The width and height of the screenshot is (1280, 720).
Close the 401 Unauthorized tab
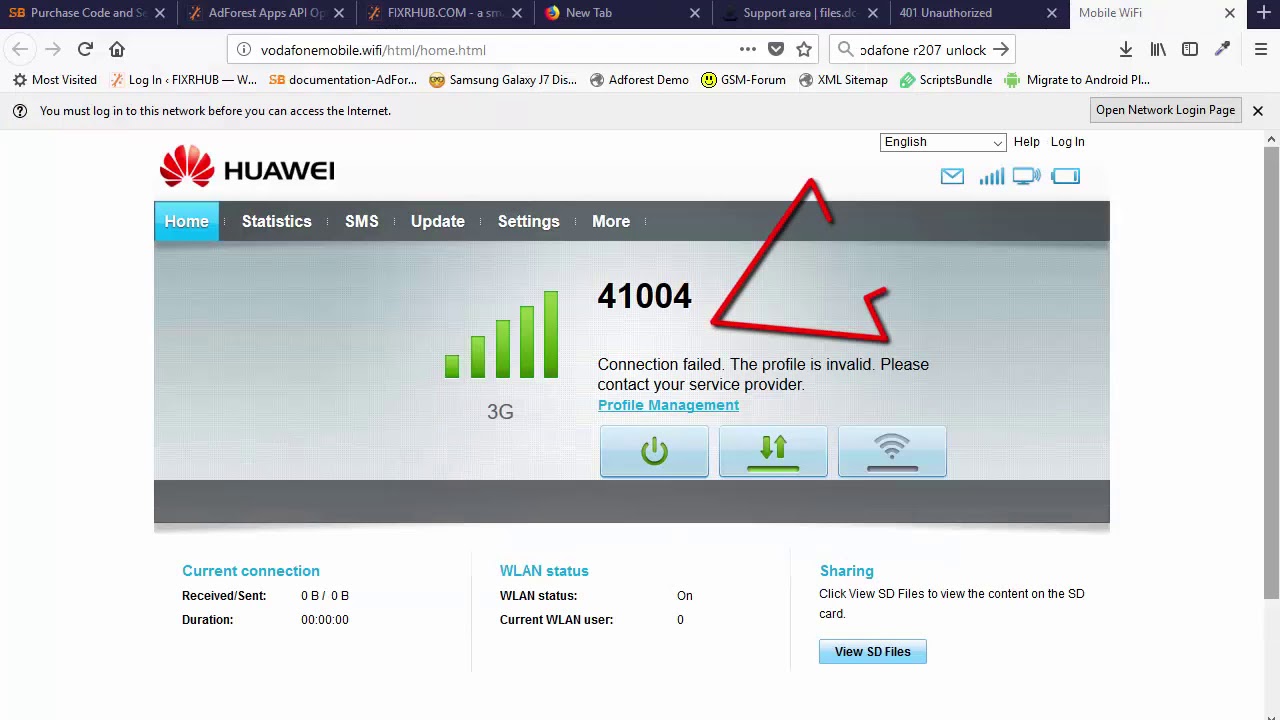(1052, 13)
